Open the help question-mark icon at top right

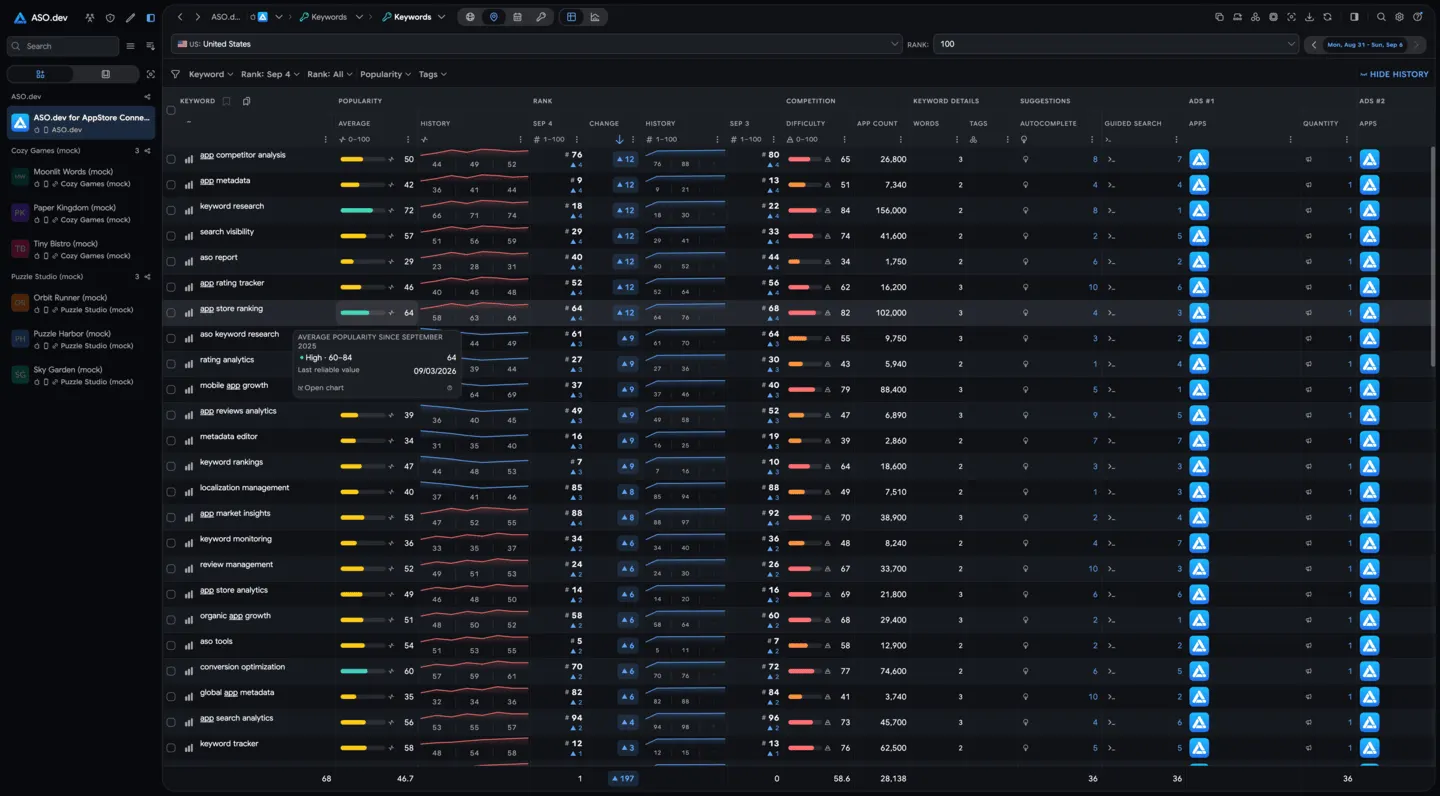coord(1418,17)
